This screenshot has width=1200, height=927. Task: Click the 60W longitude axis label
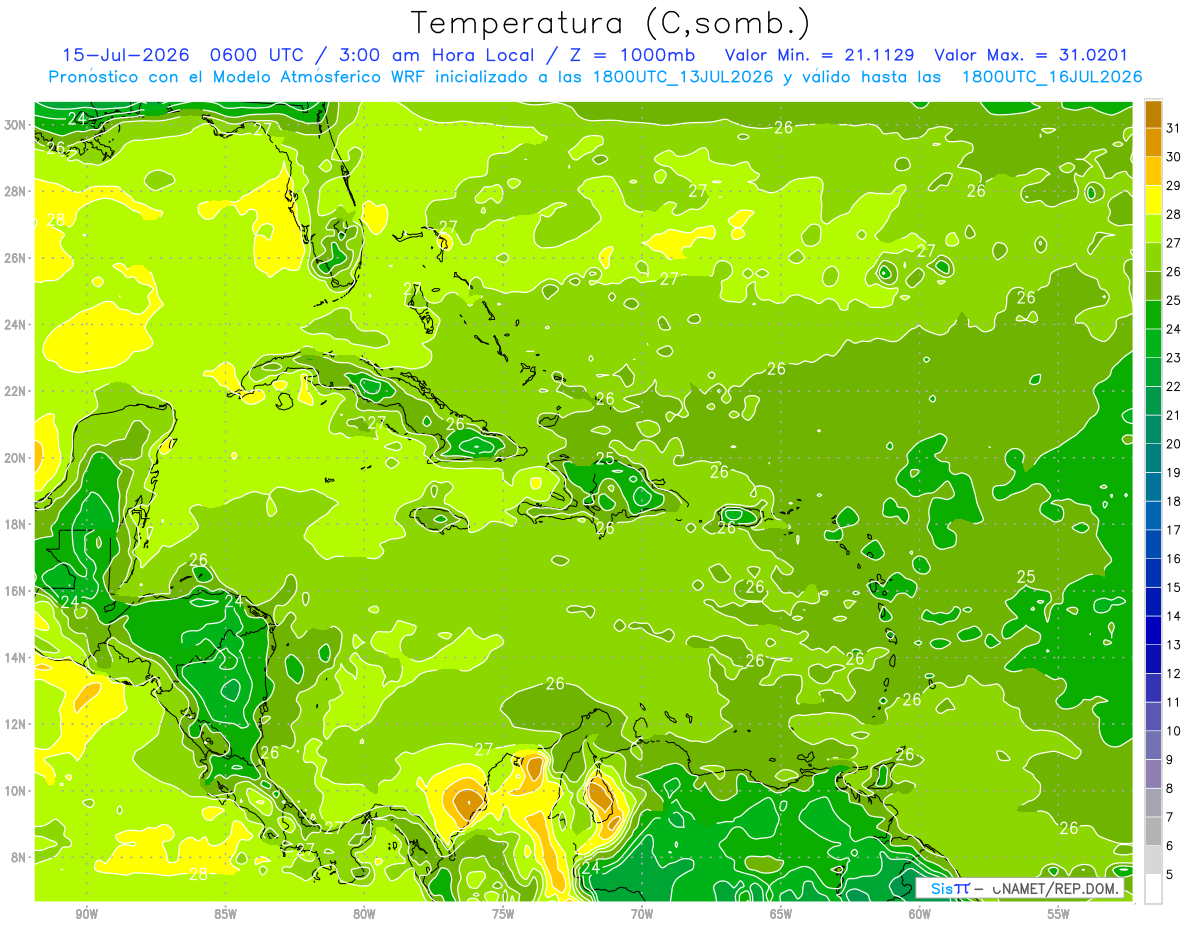[920, 914]
